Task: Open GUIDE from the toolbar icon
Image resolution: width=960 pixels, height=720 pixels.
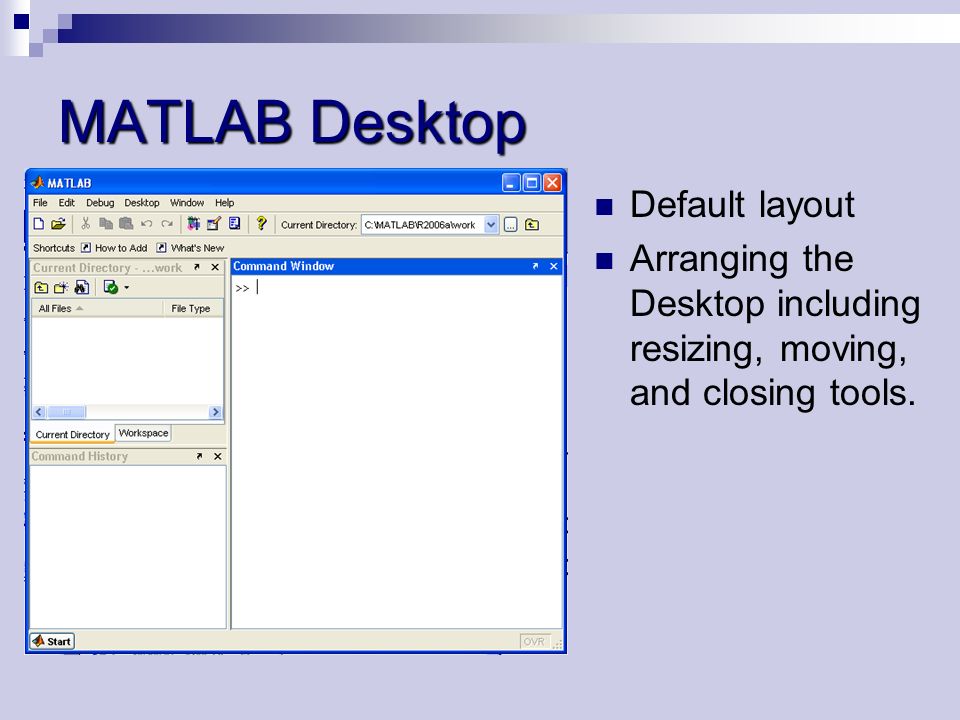Action: tap(214, 224)
